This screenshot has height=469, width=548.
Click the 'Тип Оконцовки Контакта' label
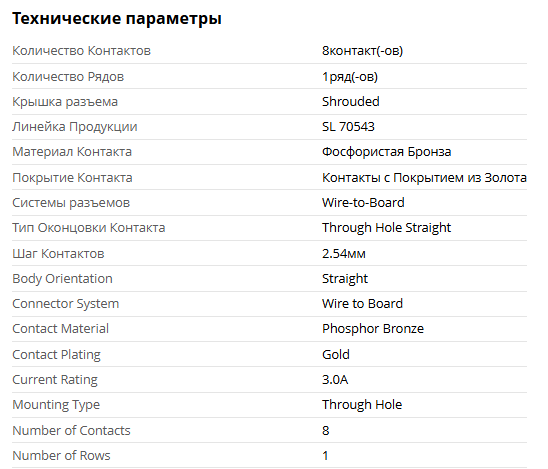click(88, 228)
